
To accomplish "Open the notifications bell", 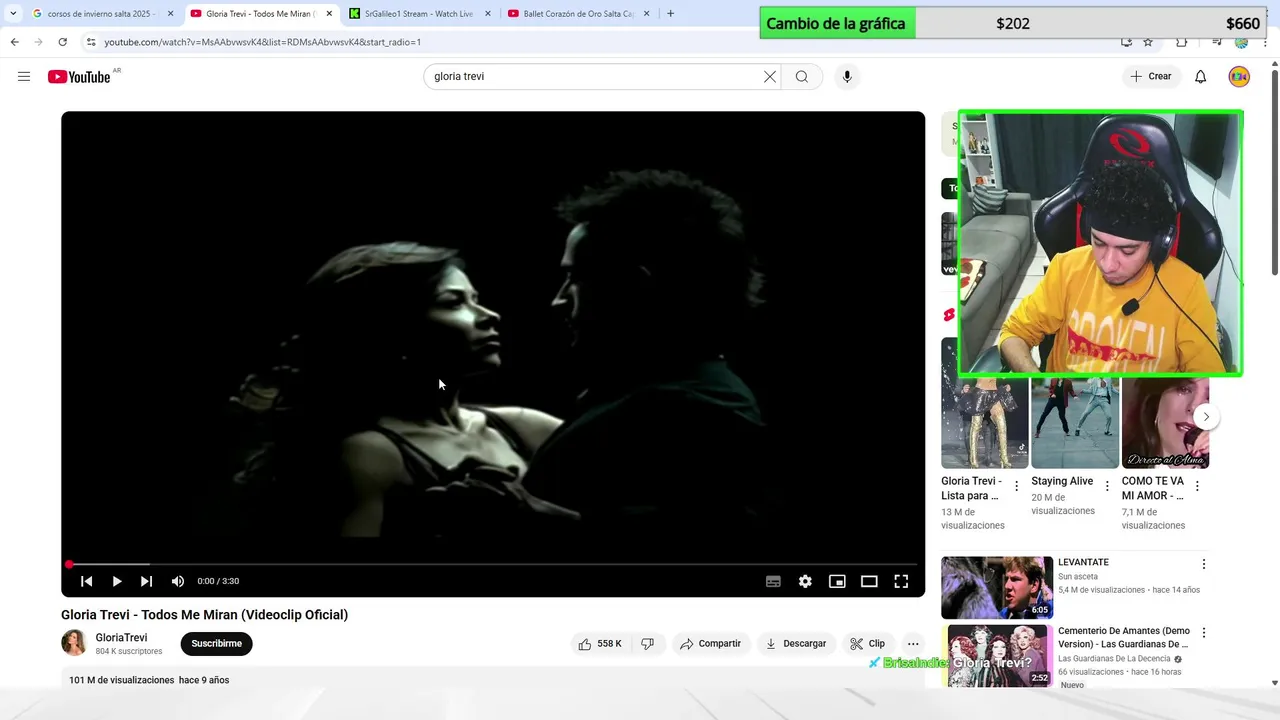I will point(1201,77).
